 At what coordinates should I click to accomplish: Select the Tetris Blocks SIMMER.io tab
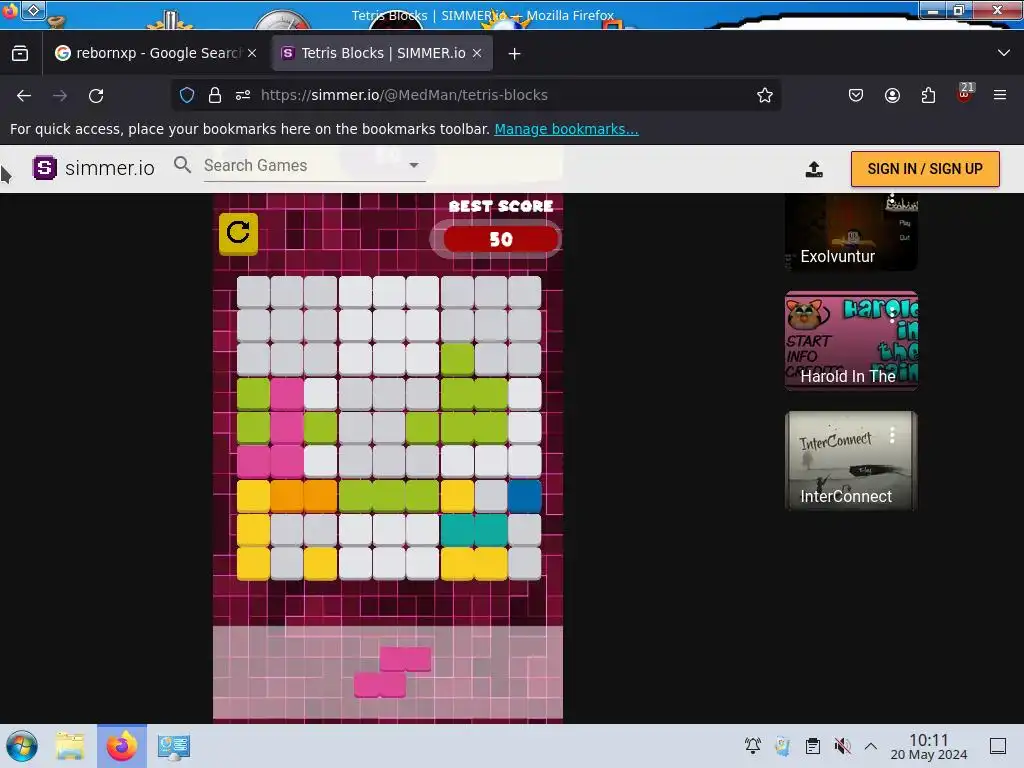point(382,53)
